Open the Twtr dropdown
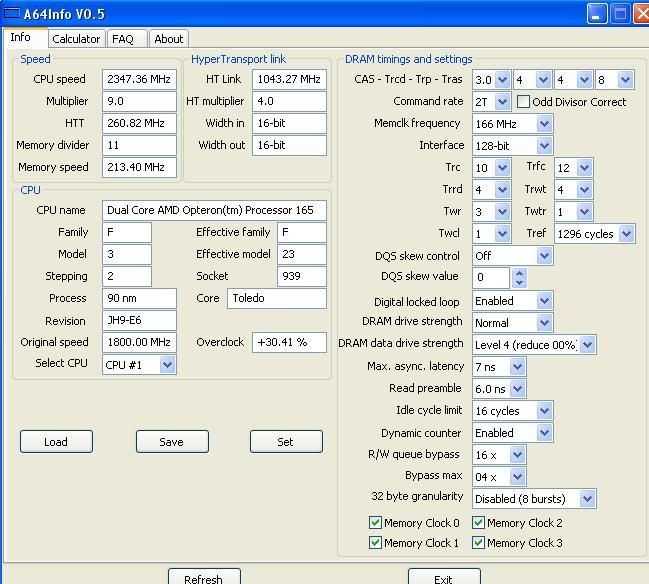 pyautogui.click(x=573, y=211)
